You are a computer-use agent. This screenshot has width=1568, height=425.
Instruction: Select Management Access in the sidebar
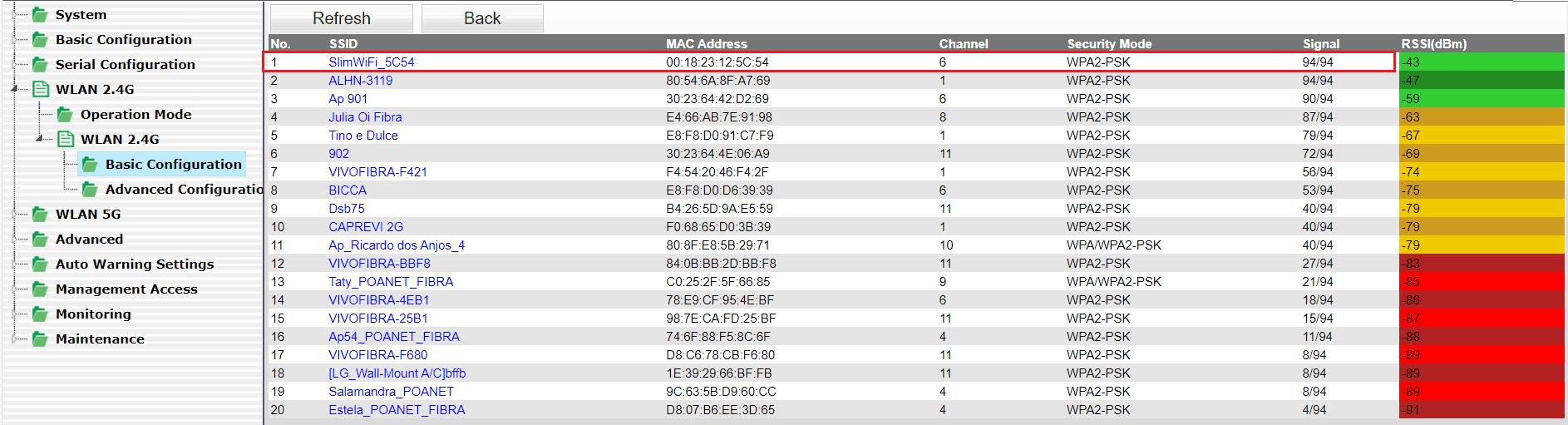click(126, 289)
